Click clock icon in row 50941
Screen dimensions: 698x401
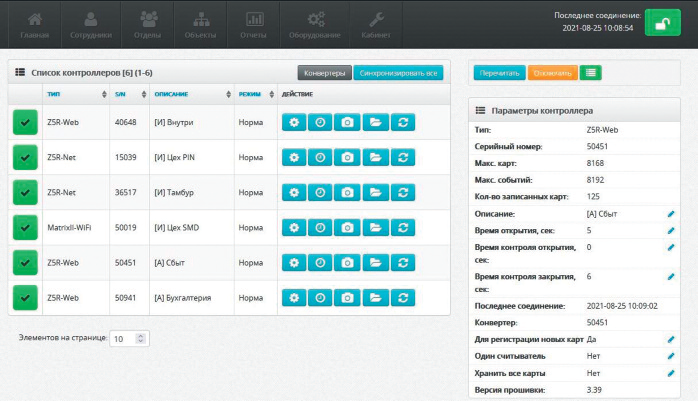tap(320, 298)
